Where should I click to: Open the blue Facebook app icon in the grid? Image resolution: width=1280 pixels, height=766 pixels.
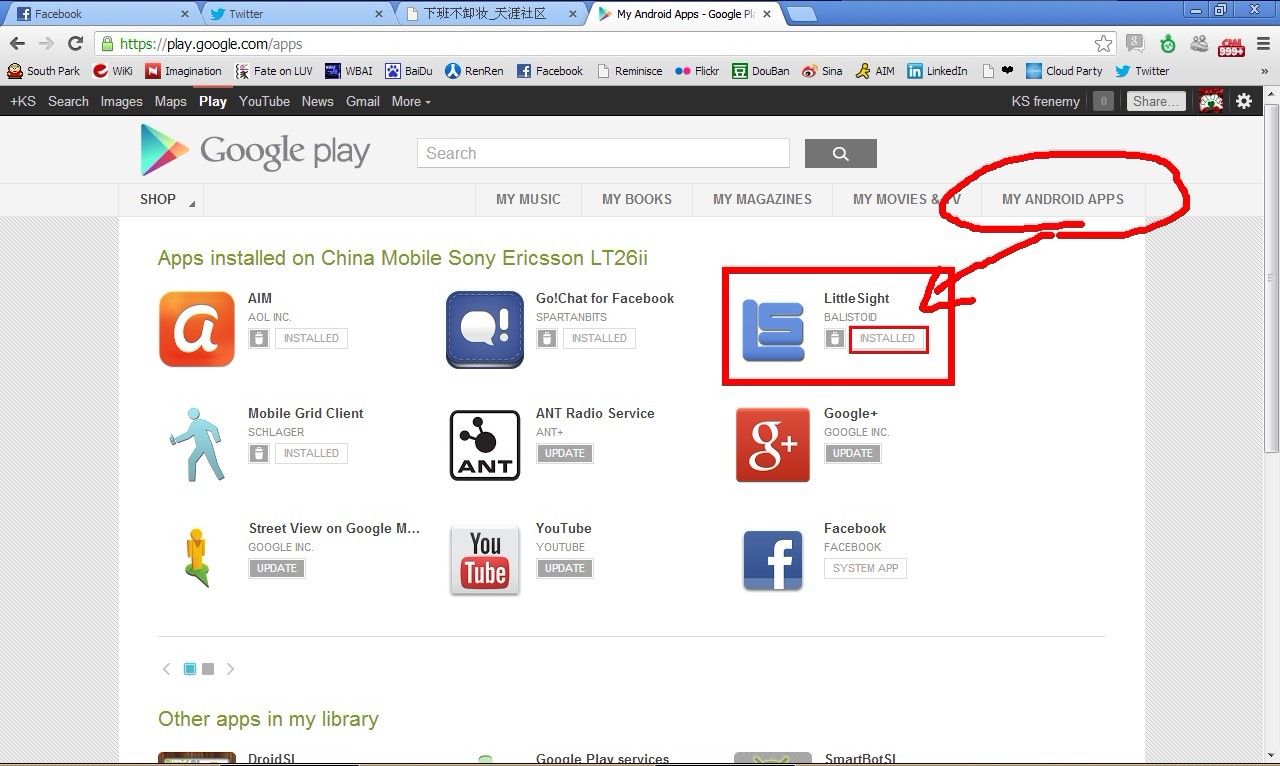pyautogui.click(x=773, y=560)
